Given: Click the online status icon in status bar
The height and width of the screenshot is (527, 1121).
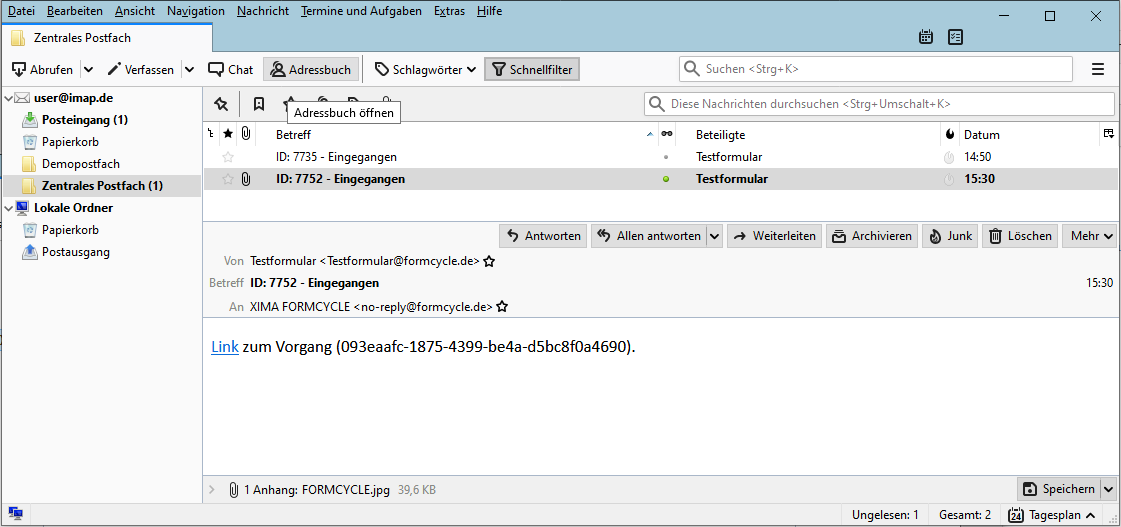Looking at the screenshot, I should (15, 514).
